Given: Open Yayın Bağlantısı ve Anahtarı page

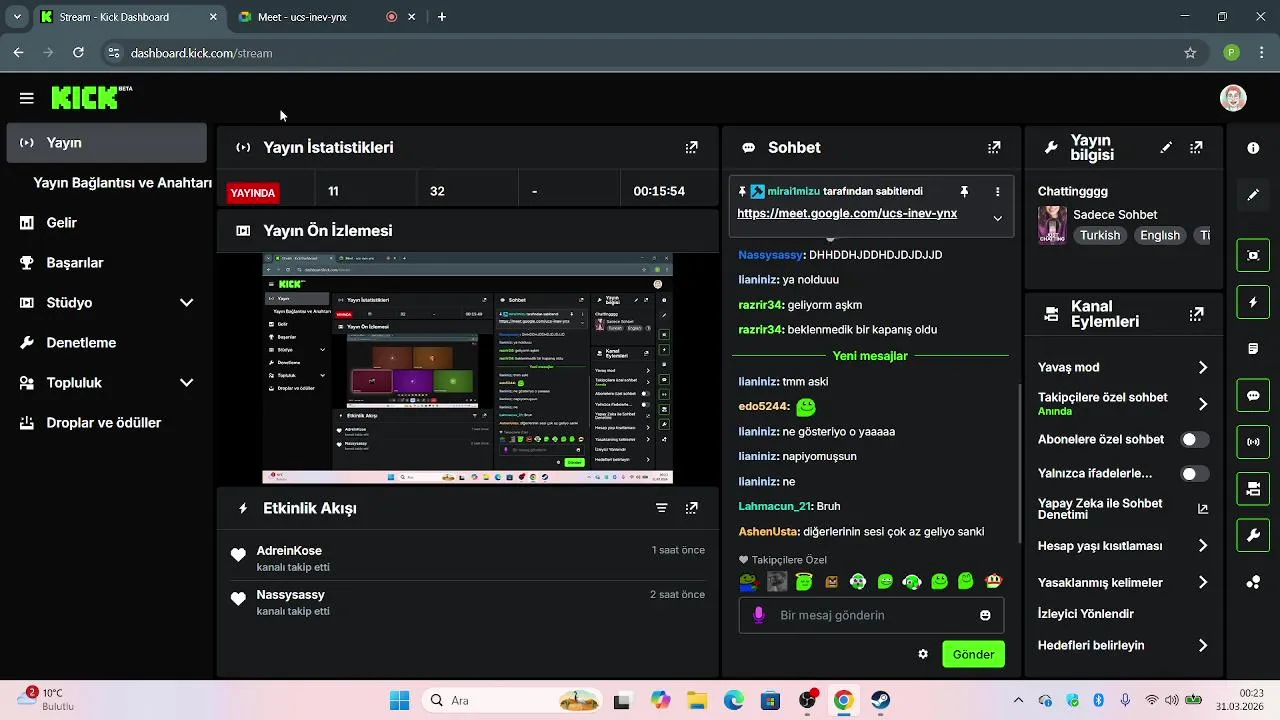Looking at the screenshot, I should tap(122, 183).
